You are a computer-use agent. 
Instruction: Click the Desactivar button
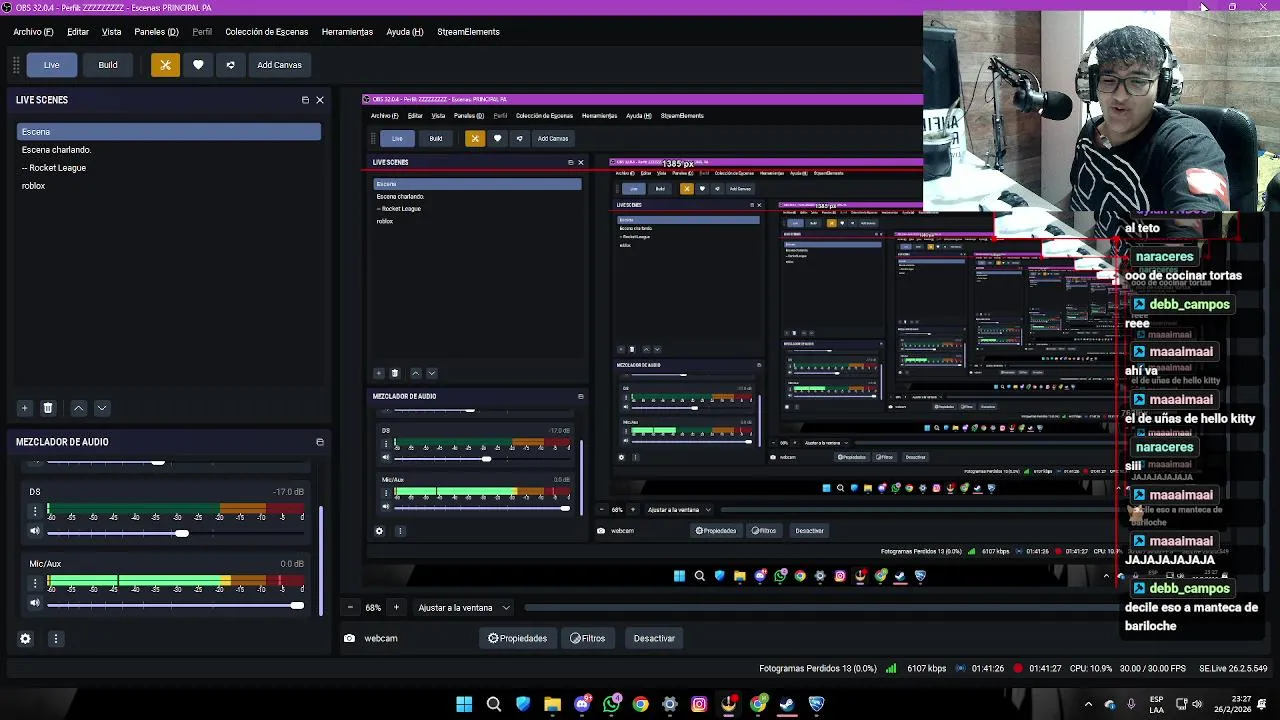(654, 638)
